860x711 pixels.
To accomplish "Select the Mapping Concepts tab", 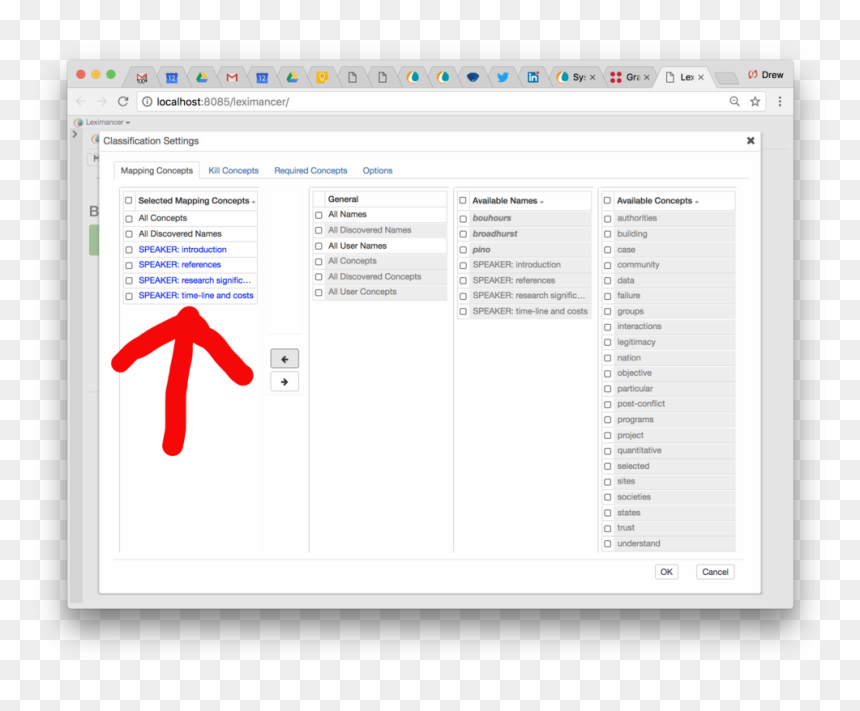I will (157, 171).
